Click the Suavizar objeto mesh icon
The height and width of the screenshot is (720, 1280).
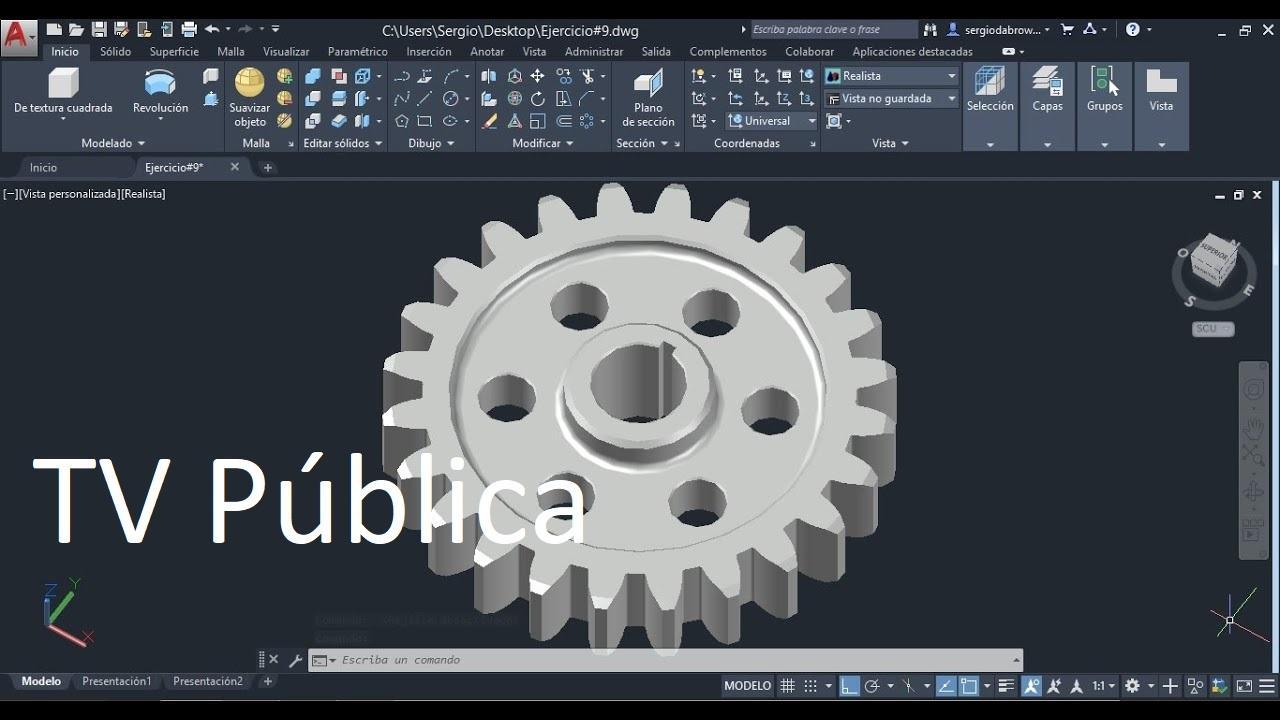pos(250,96)
